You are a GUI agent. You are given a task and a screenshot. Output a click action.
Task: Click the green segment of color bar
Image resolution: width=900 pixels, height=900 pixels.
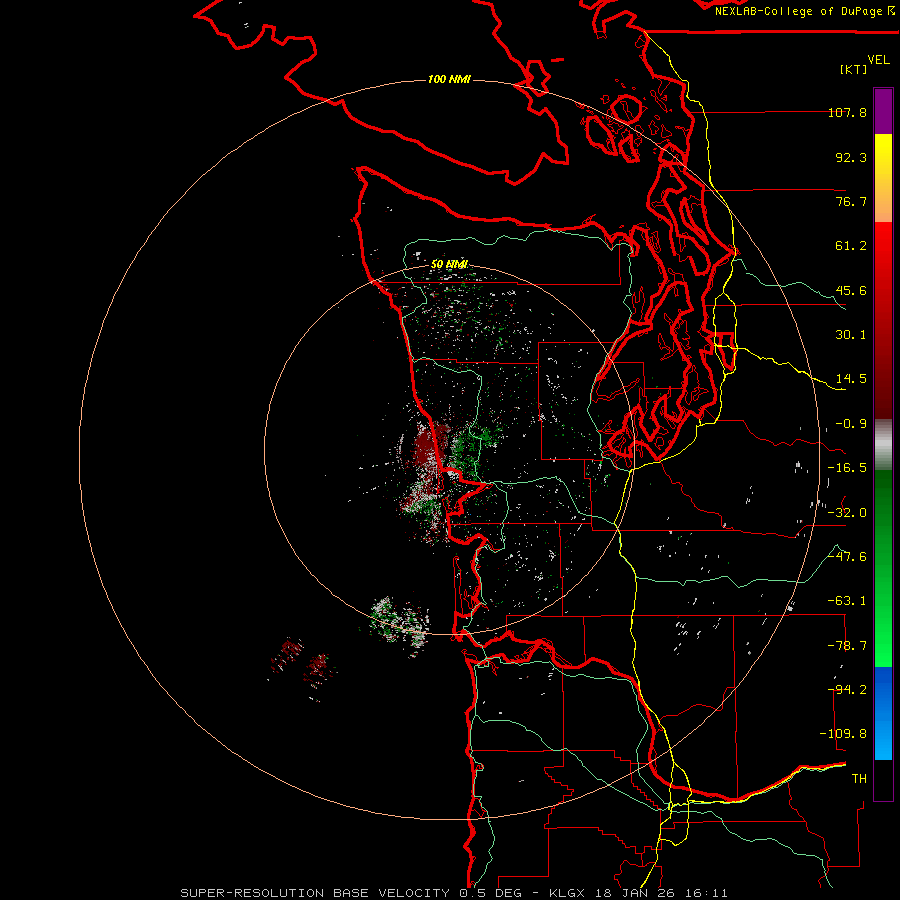883,568
